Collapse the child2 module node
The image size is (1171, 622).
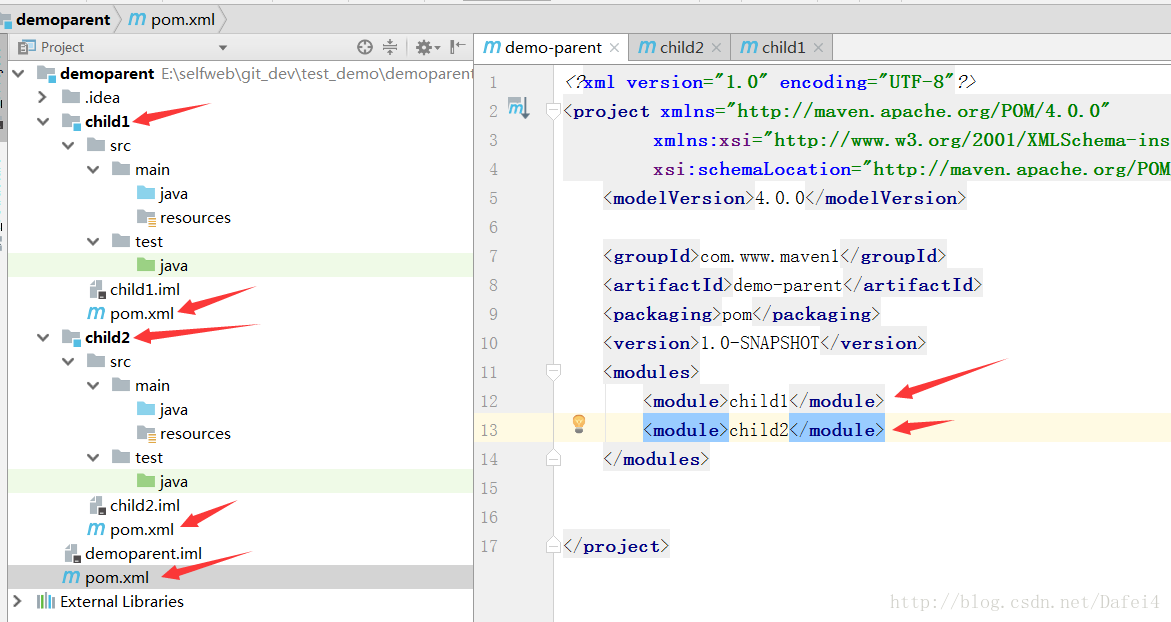pos(43,338)
